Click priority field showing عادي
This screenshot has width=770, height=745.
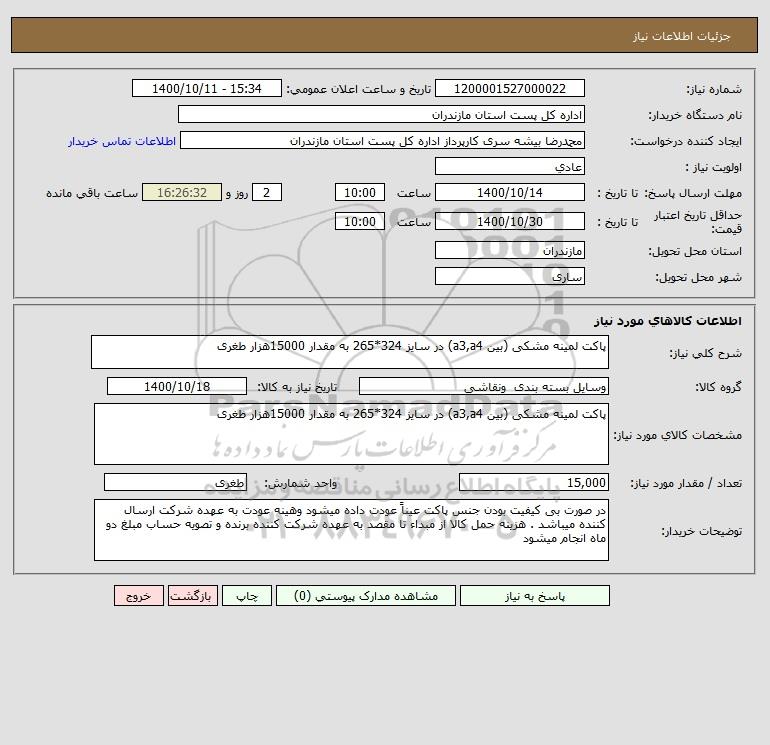[x=510, y=166]
